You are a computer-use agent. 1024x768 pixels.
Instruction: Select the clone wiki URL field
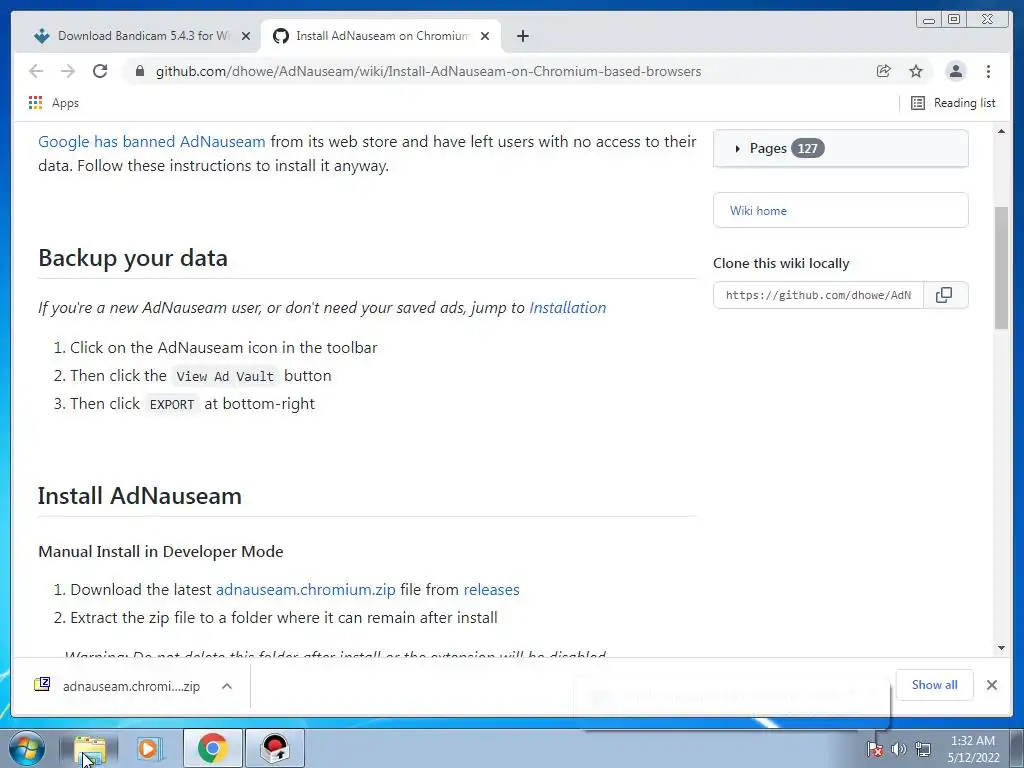(x=818, y=295)
